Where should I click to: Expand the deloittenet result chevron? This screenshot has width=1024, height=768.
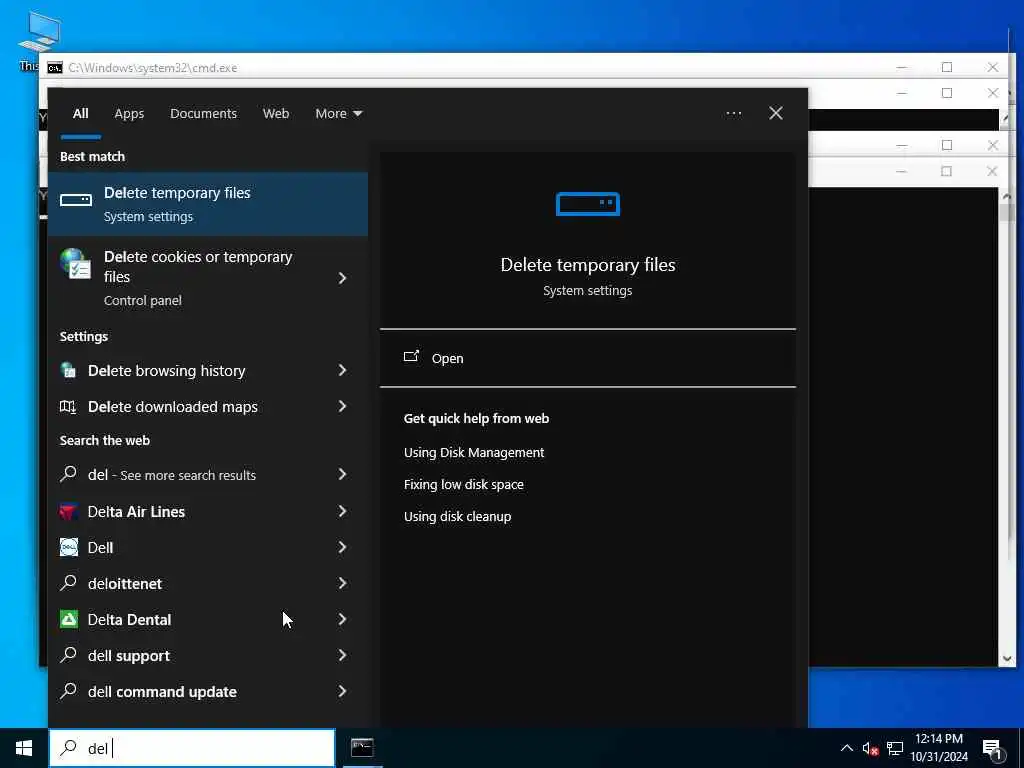coord(342,583)
